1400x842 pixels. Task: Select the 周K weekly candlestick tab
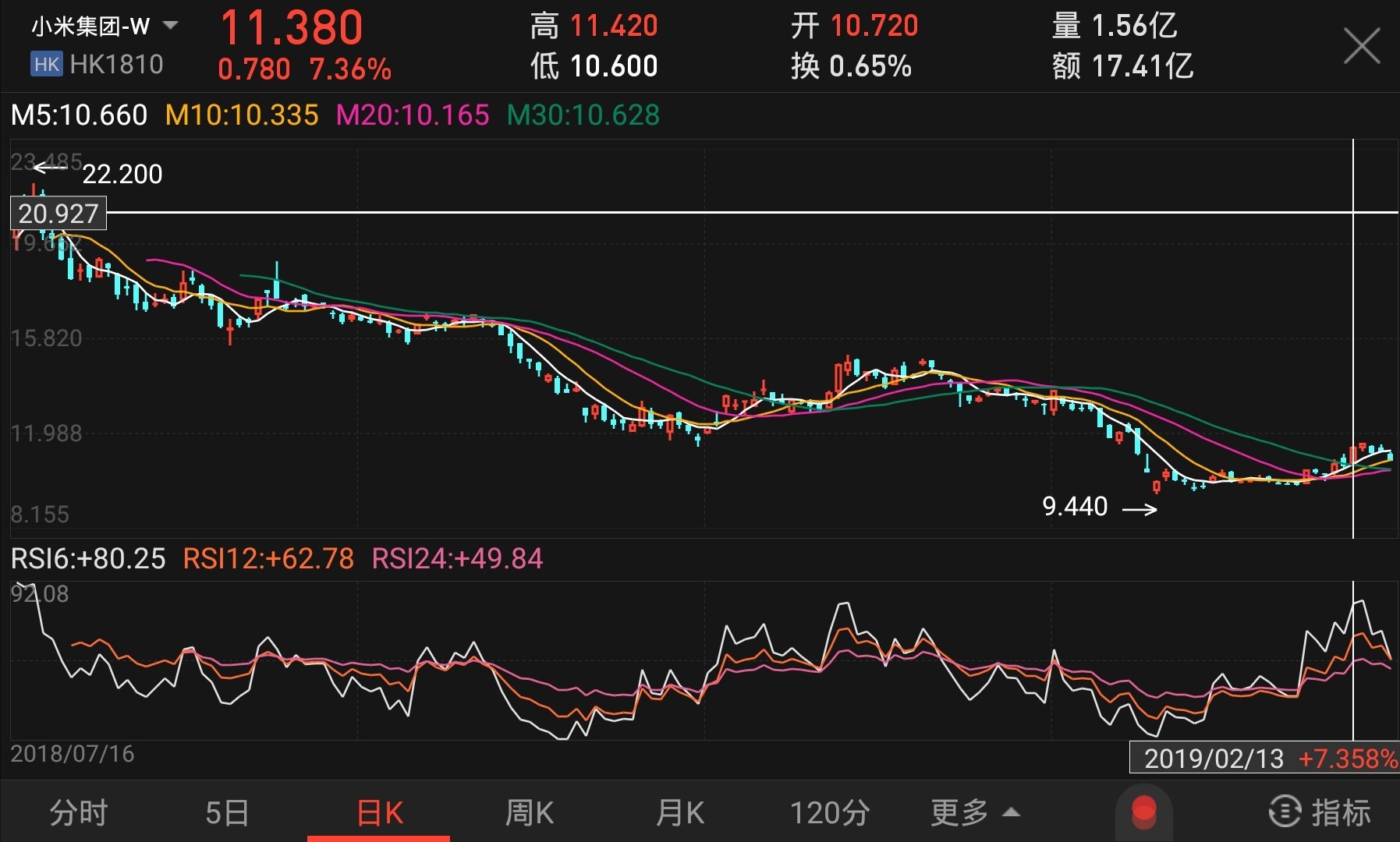pos(529,812)
